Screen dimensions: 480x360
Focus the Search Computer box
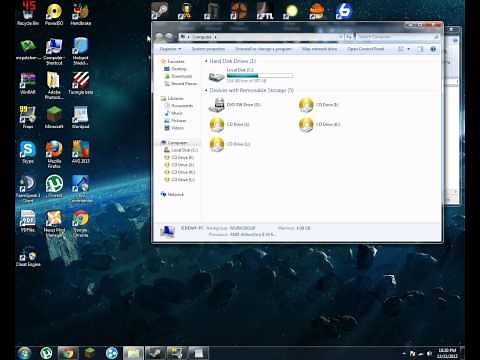398,37
